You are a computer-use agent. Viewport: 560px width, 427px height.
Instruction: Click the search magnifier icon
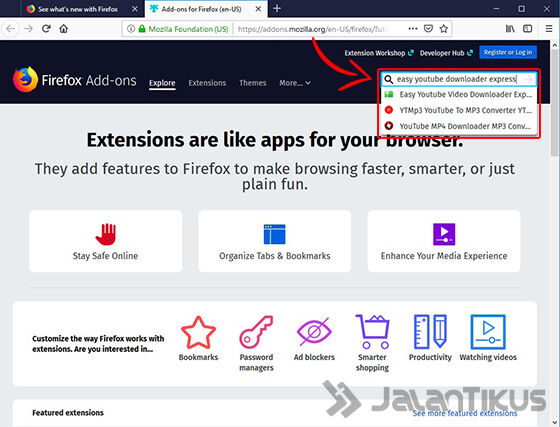(389, 79)
